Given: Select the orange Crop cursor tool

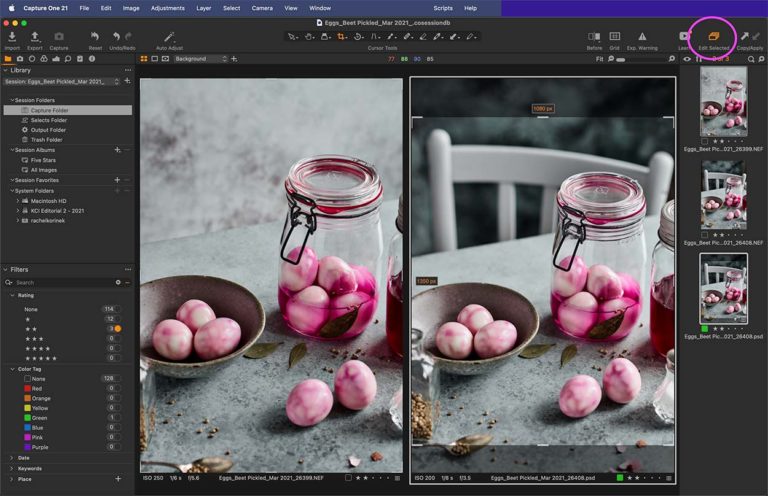Looking at the screenshot, I should click(x=342, y=37).
